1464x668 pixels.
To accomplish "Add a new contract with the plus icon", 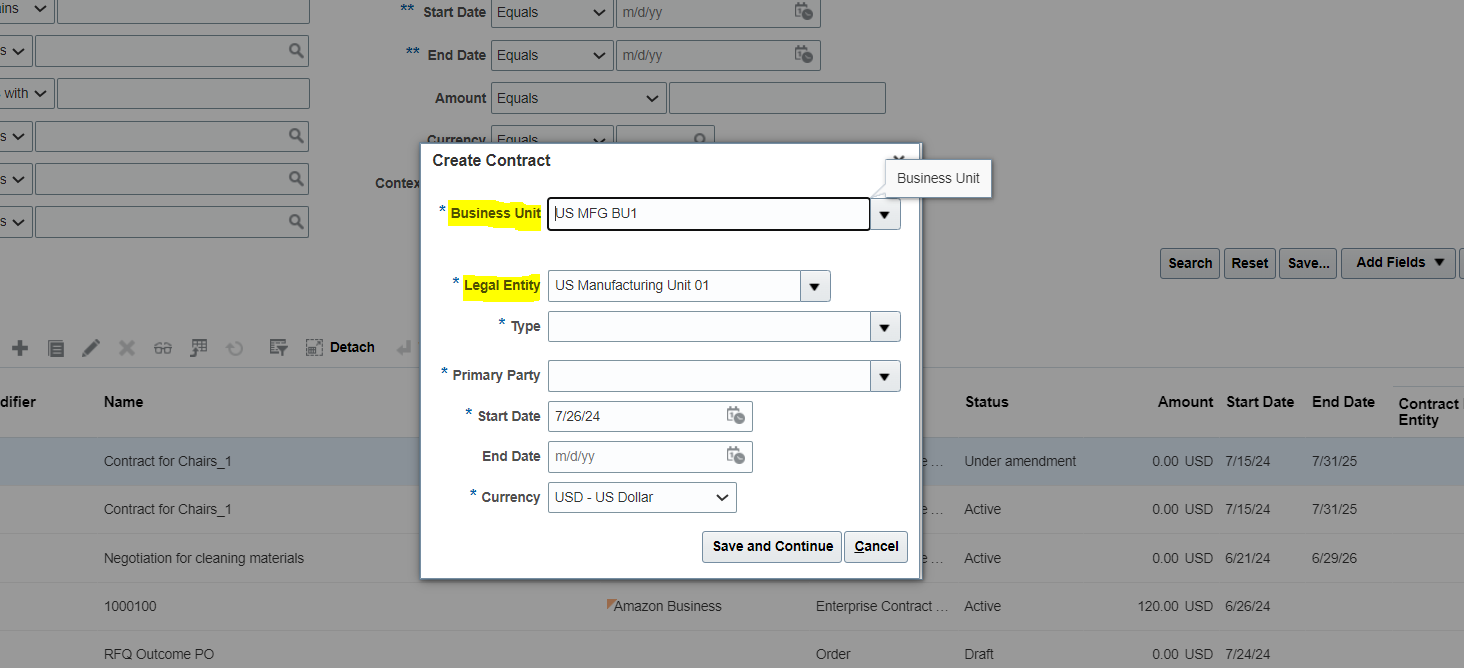I will coord(19,347).
